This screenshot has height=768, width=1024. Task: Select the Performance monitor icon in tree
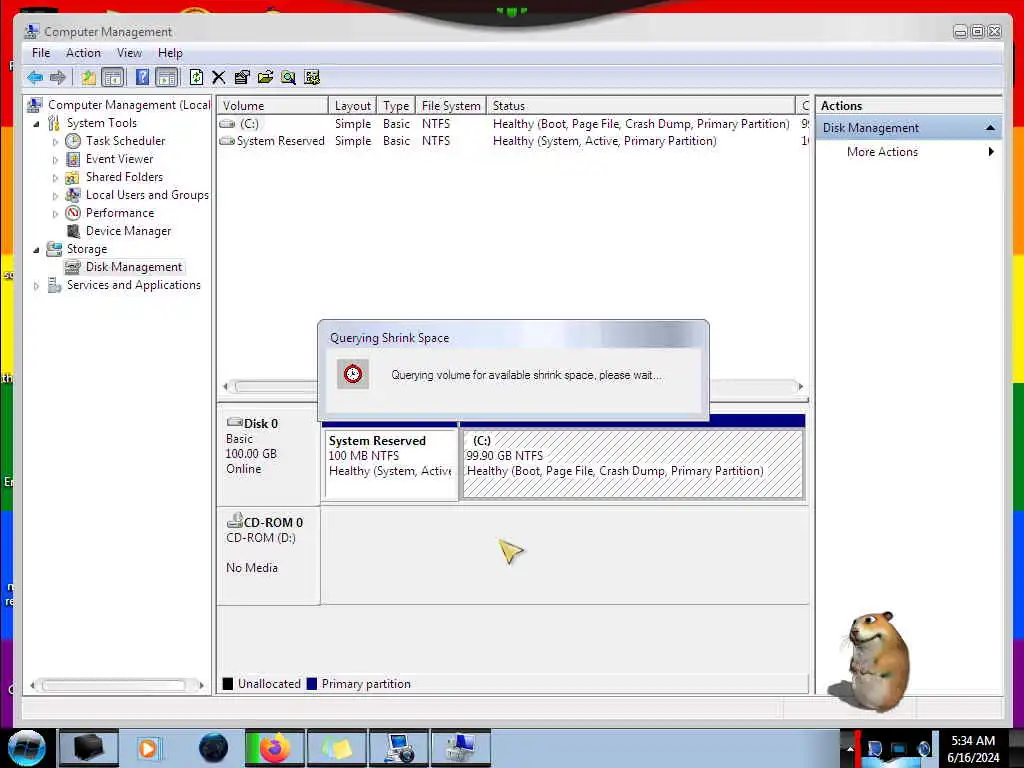tap(73, 213)
